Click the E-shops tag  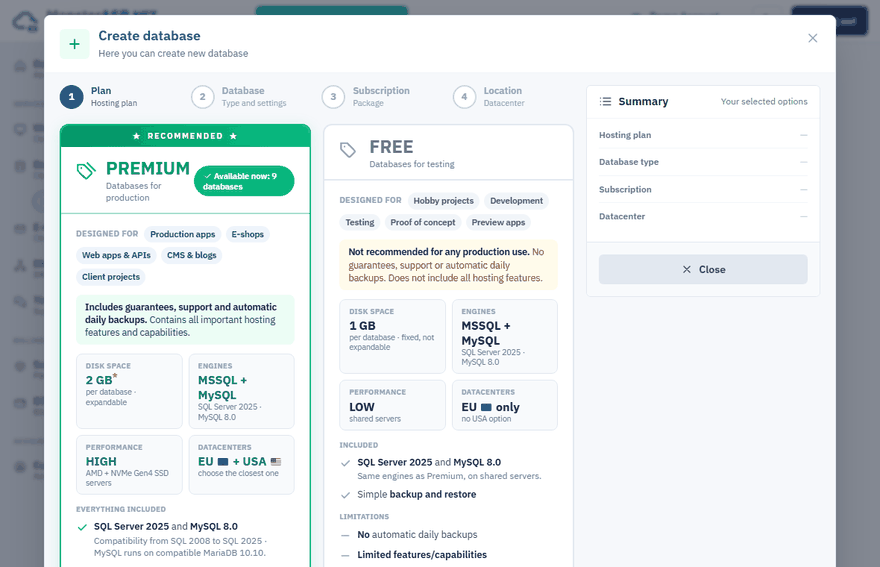[248, 234]
